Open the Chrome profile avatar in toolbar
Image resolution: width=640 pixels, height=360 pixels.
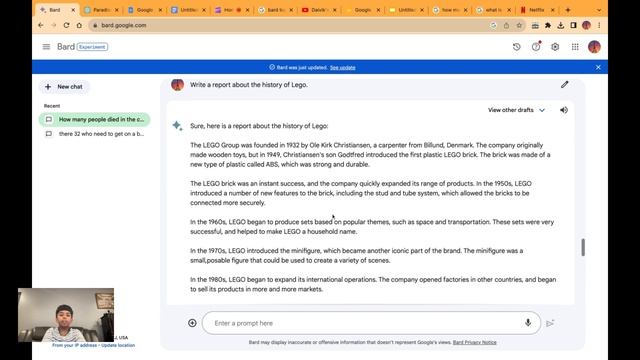point(587,25)
